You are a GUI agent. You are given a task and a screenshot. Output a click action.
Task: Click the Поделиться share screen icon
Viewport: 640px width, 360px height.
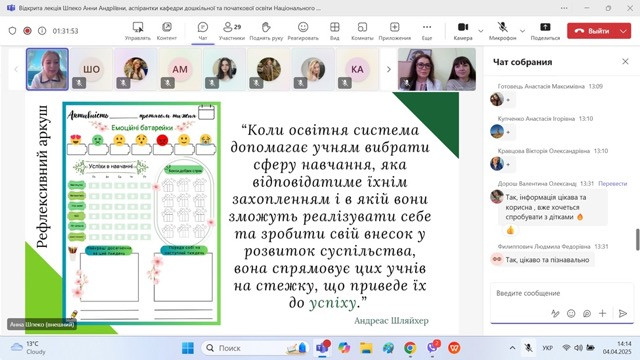(x=545, y=31)
